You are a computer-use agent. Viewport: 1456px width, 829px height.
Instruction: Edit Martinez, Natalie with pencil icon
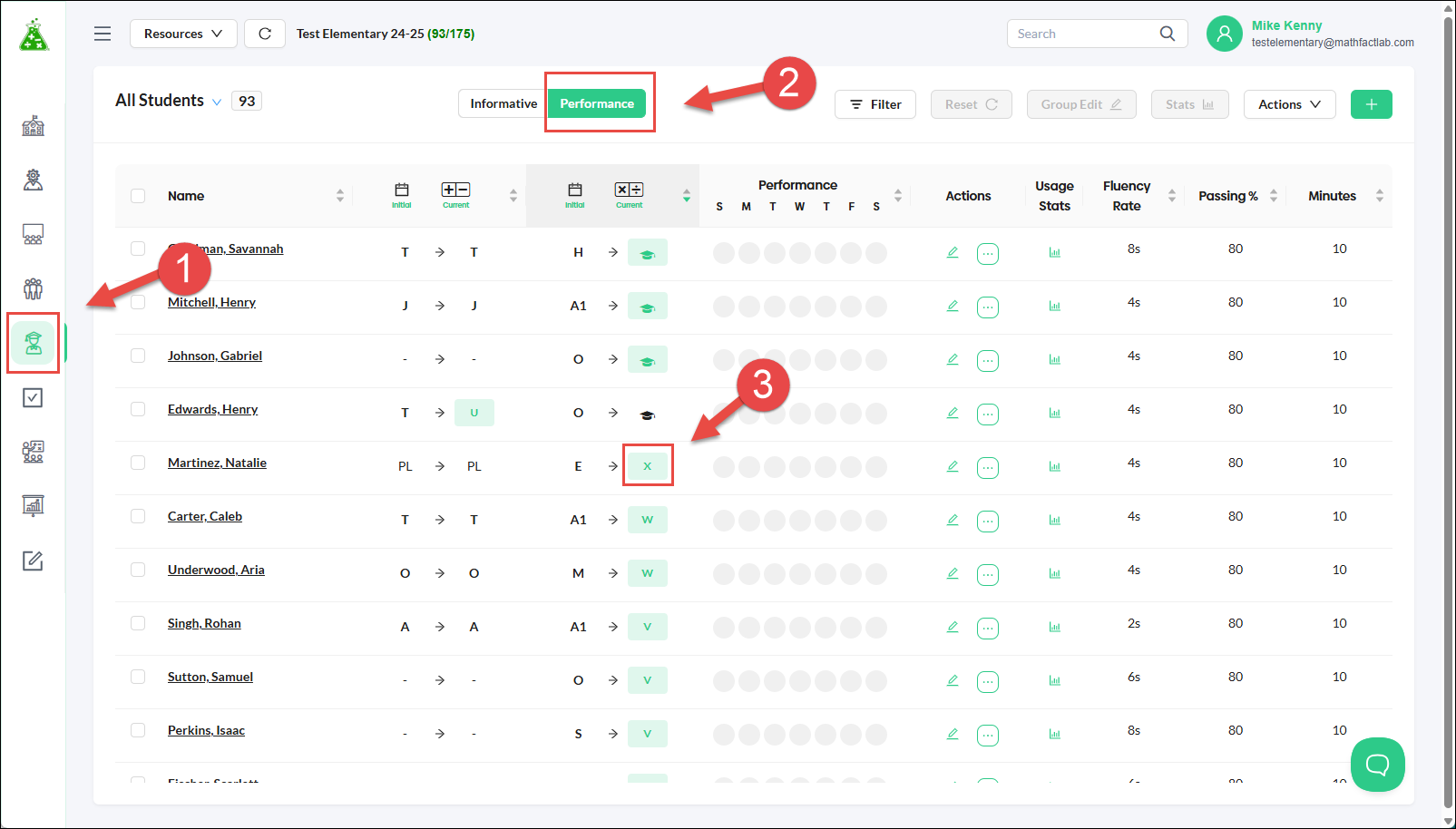953,466
